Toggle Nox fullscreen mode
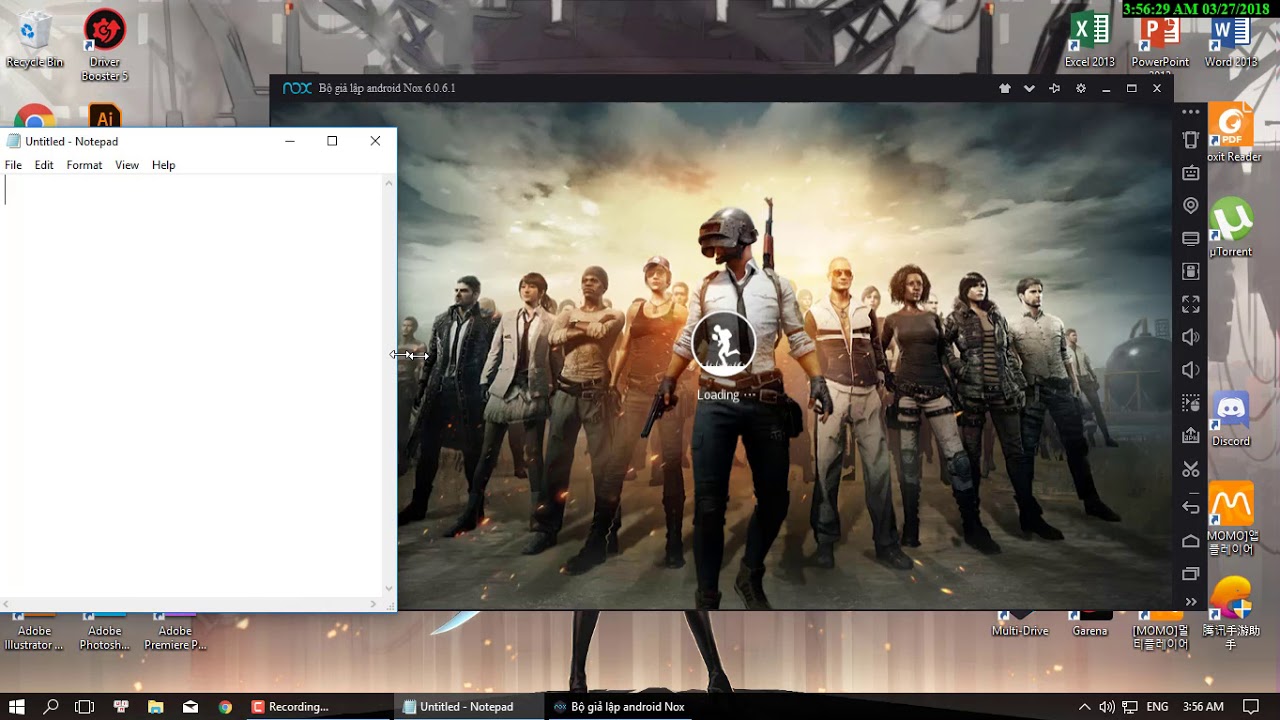Image resolution: width=1280 pixels, height=720 pixels. coord(1190,303)
